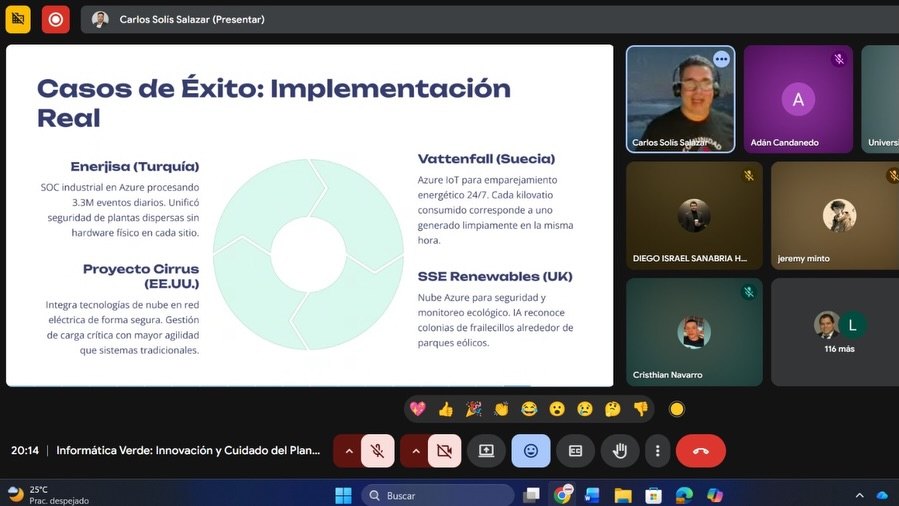
Task: Click the meeting title 'Informática Verde'
Action: 188,451
